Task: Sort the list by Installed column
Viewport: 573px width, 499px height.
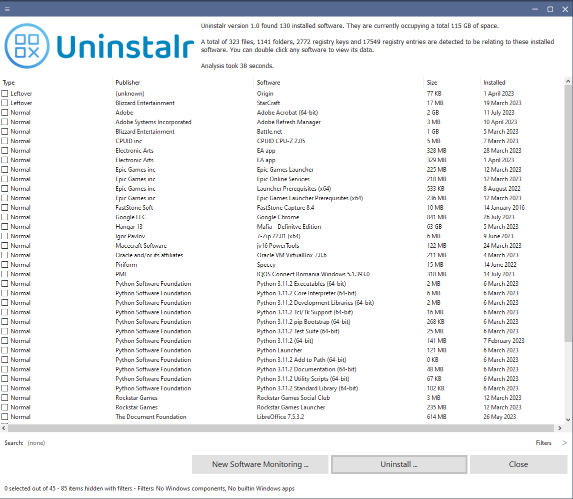Action: click(494, 83)
